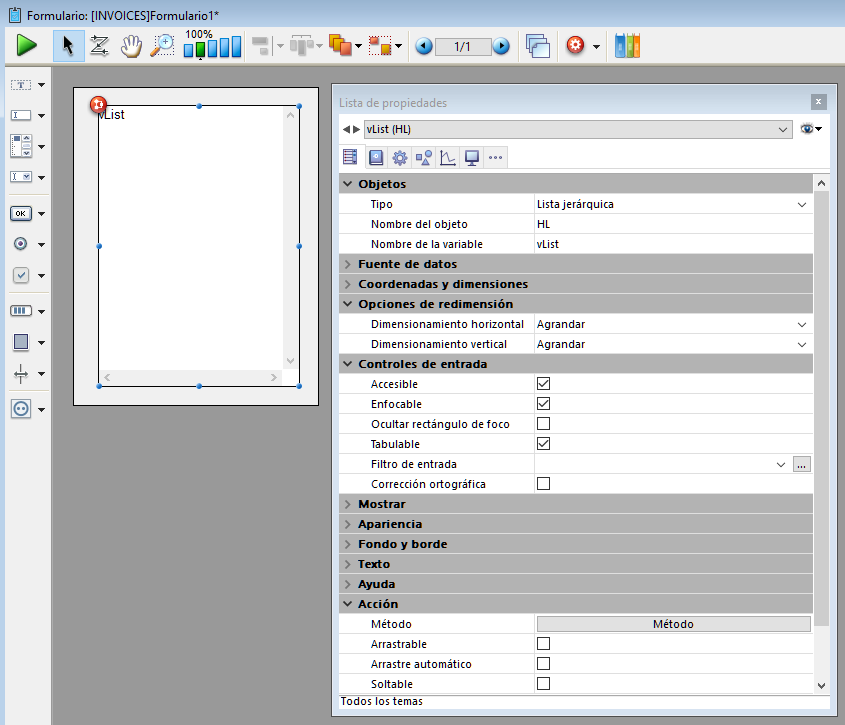Click the ellipsis button beside Filtro de entrada

pos(801,464)
